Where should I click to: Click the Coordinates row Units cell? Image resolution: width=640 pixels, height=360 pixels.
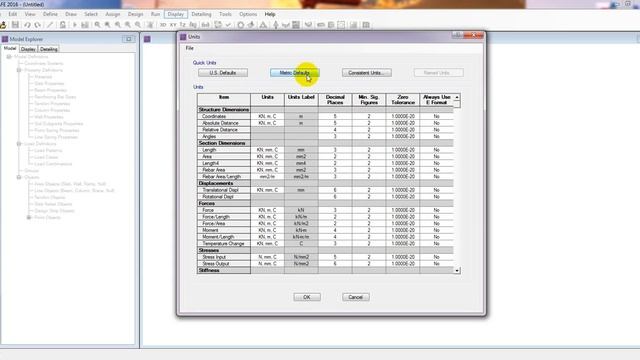(267, 116)
